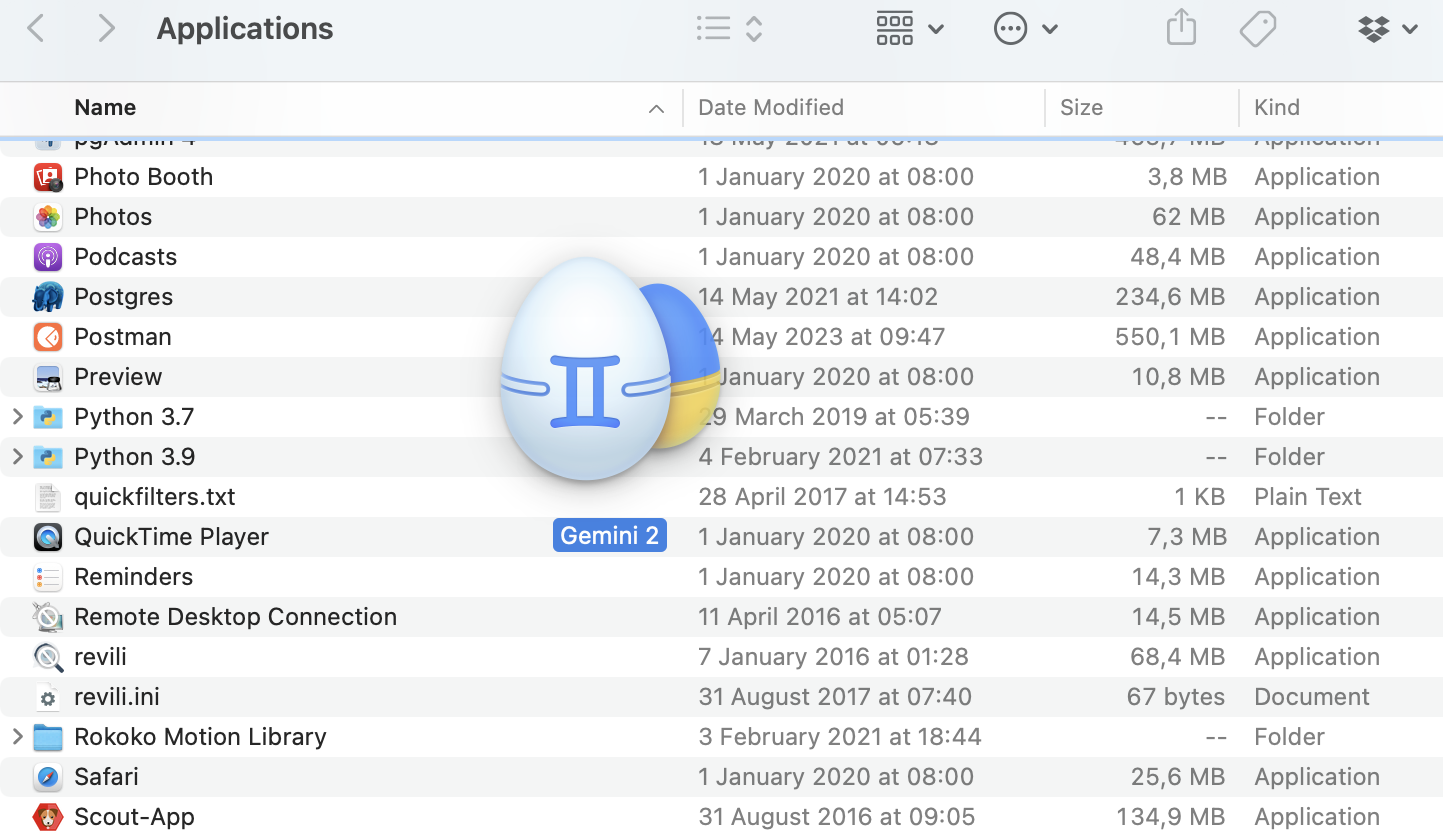Expand the Python 3.7 folder
The image size is (1443, 834).
point(17,417)
